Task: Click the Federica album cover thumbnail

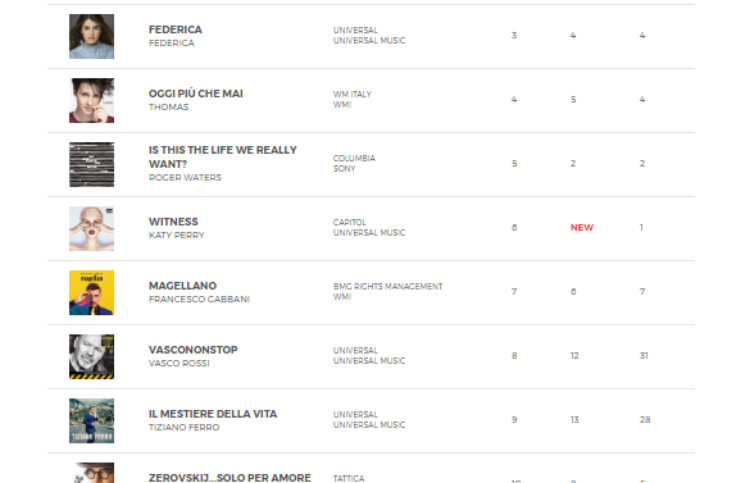Action: [91, 37]
